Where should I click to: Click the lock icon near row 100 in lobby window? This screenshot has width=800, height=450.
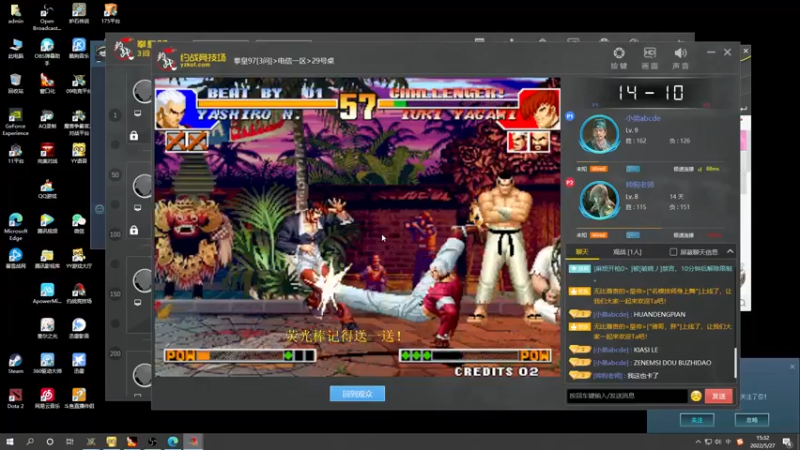coord(134,230)
